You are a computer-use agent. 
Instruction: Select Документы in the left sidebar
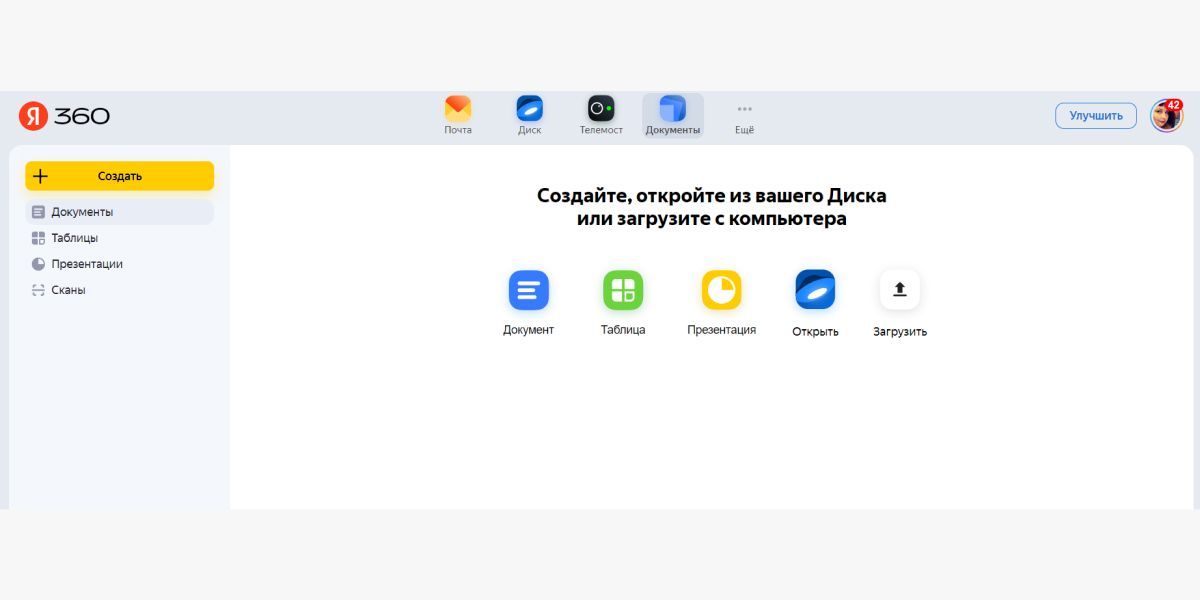point(119,212)
